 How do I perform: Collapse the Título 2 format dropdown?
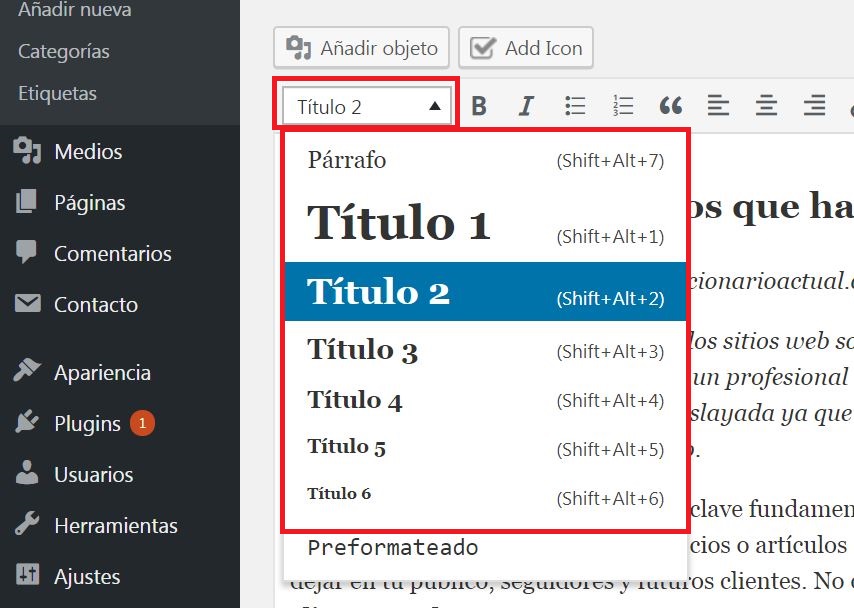pyautogui.click(x=367, y=106)
